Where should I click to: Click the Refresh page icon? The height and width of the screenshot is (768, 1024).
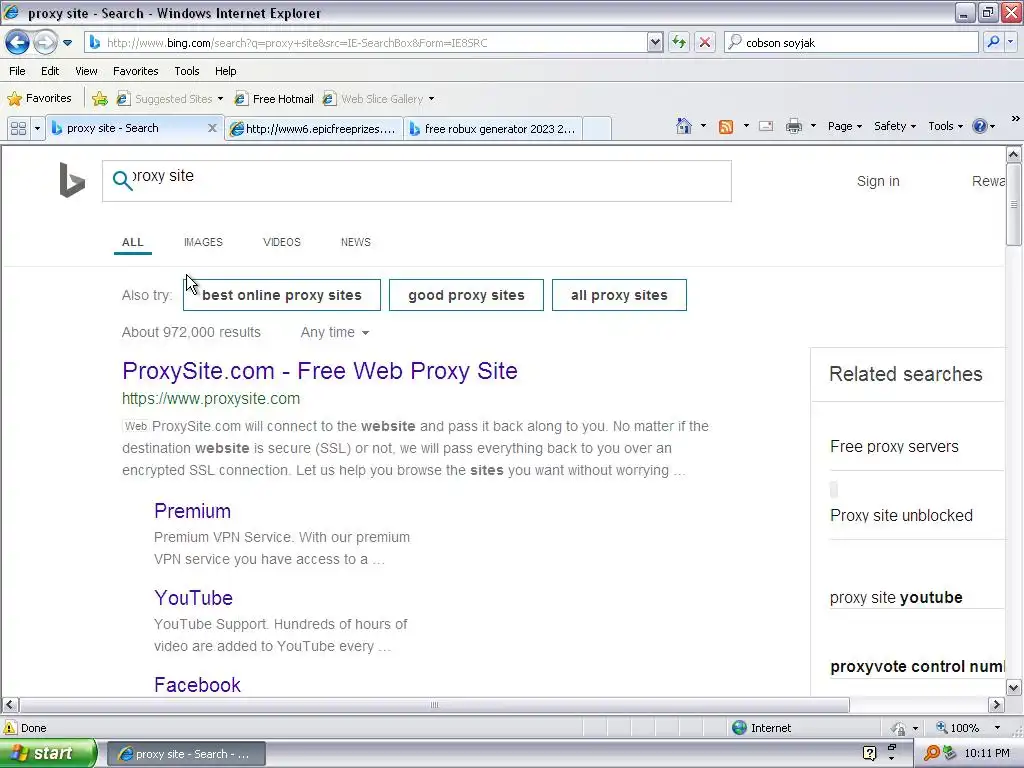[679, 42]
